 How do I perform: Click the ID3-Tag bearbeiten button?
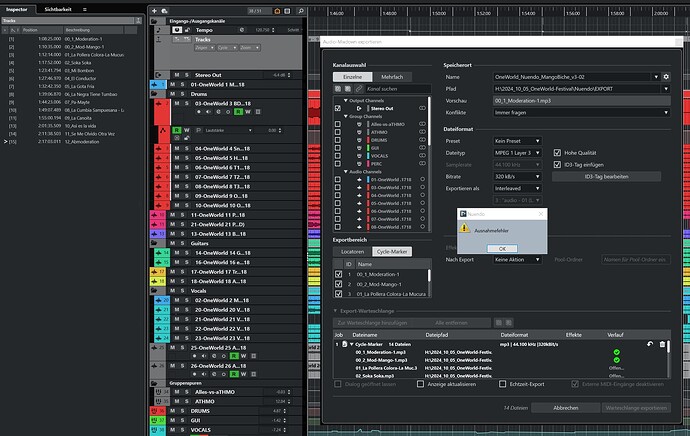point(606,176)
